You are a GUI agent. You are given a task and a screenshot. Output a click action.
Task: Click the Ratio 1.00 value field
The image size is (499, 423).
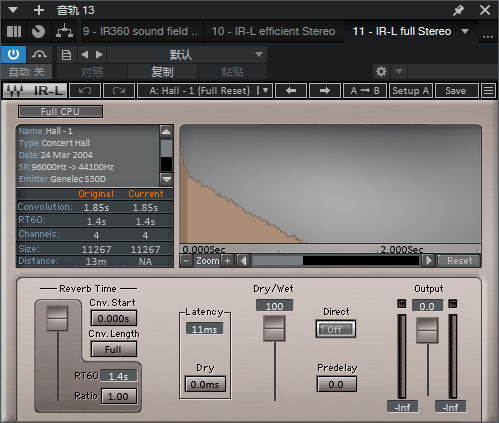(118, 396)
